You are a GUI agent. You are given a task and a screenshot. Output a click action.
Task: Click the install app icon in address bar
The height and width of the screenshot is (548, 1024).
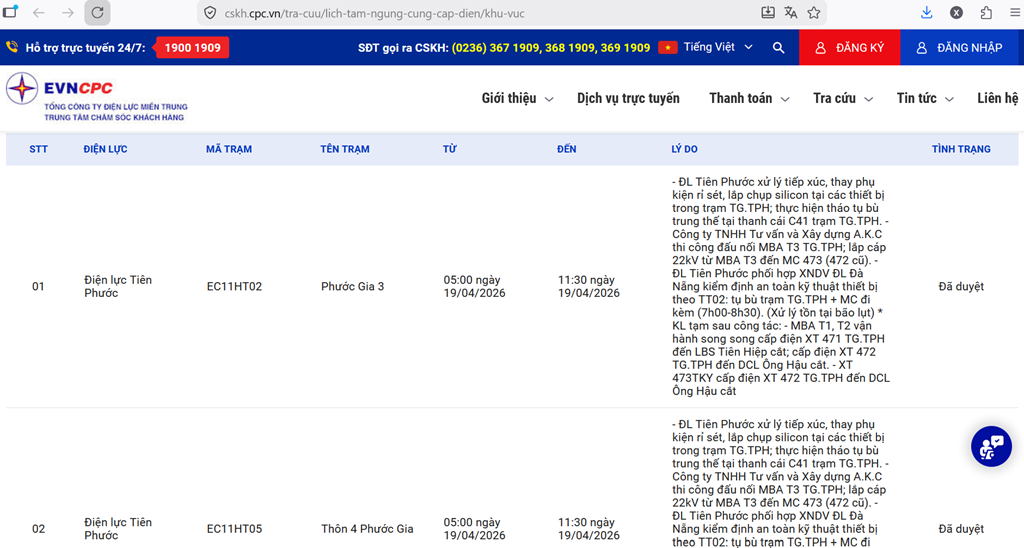(768, 13)
